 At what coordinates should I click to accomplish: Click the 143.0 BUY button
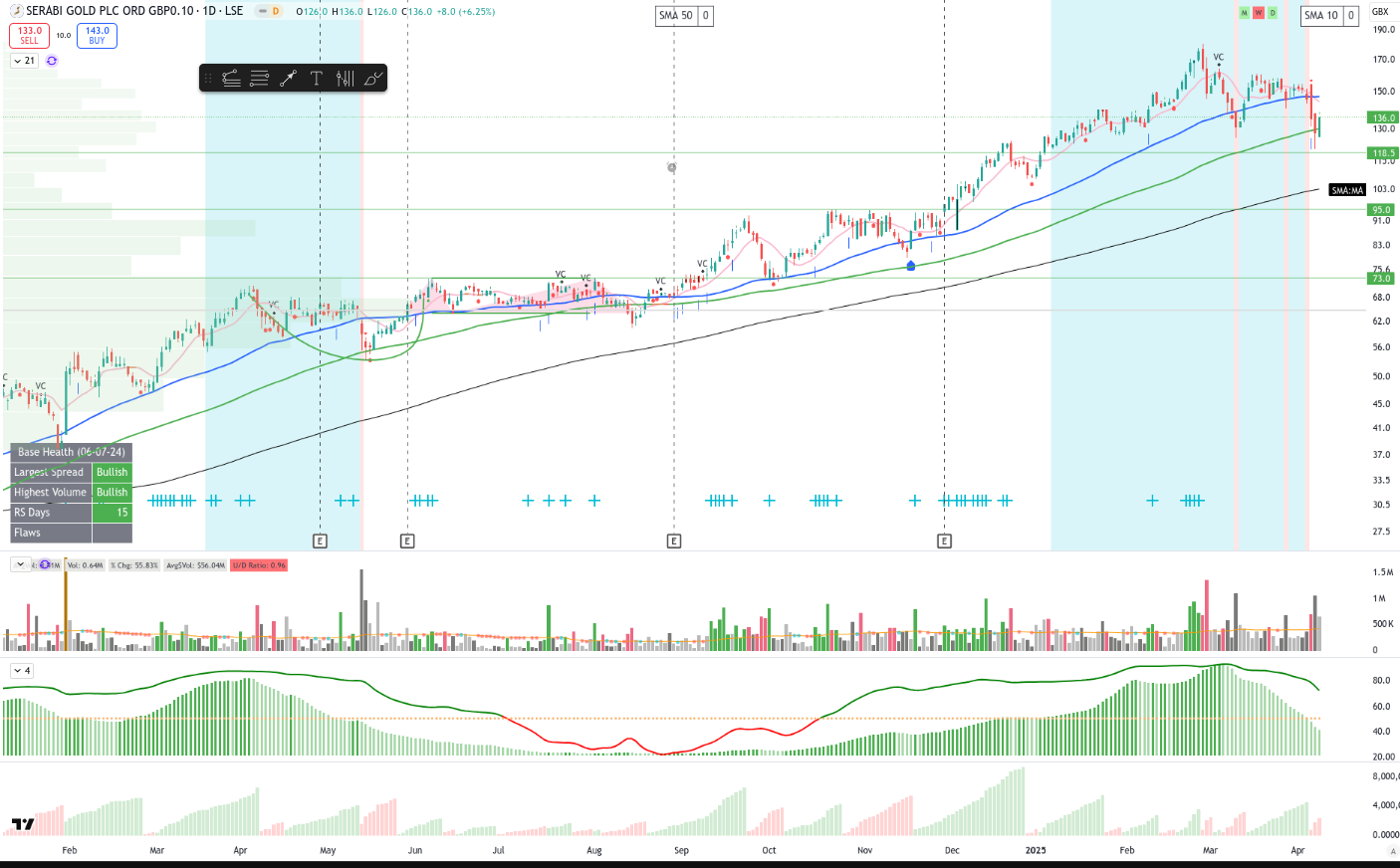[96, 36]
